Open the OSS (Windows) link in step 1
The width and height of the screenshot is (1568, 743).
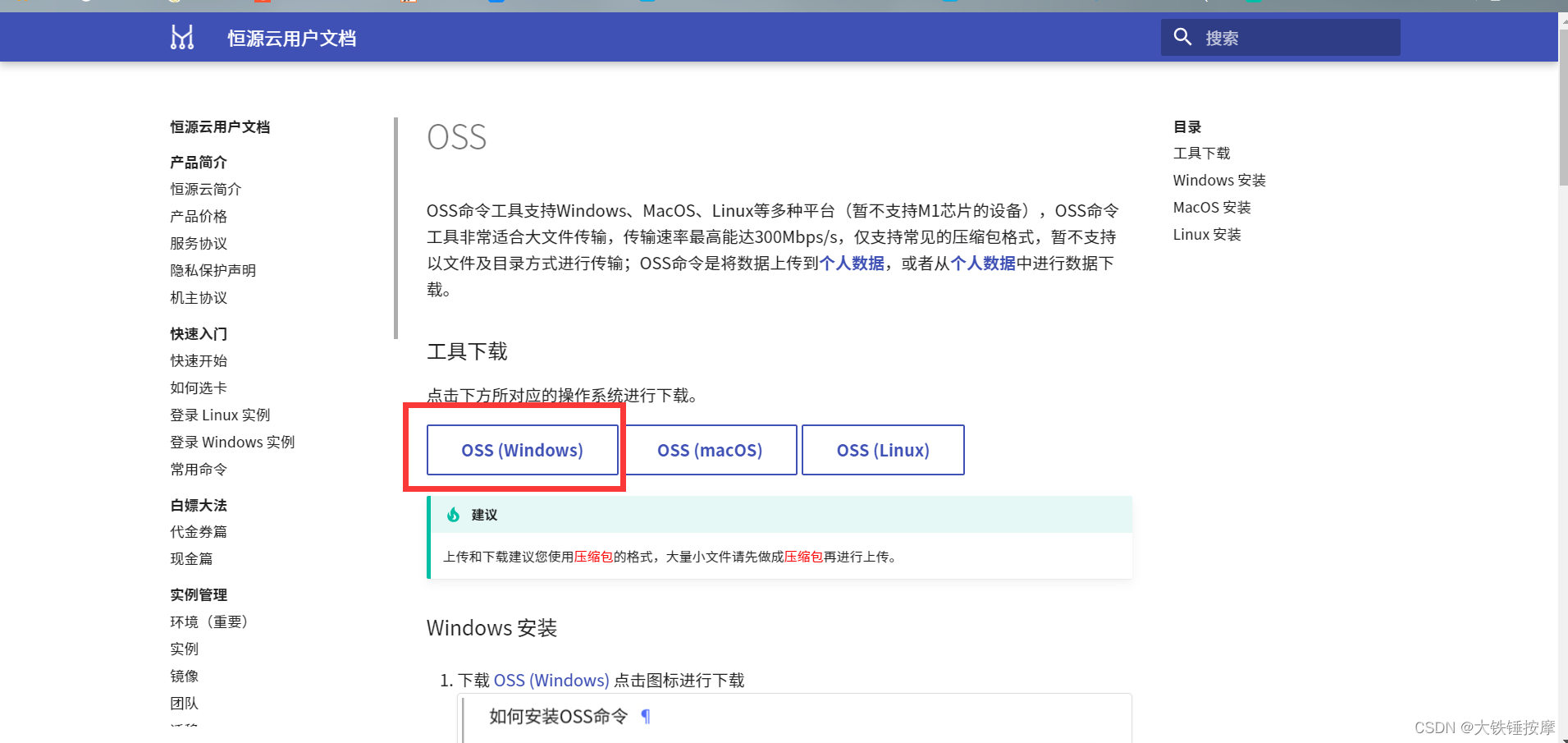(551, 681)
